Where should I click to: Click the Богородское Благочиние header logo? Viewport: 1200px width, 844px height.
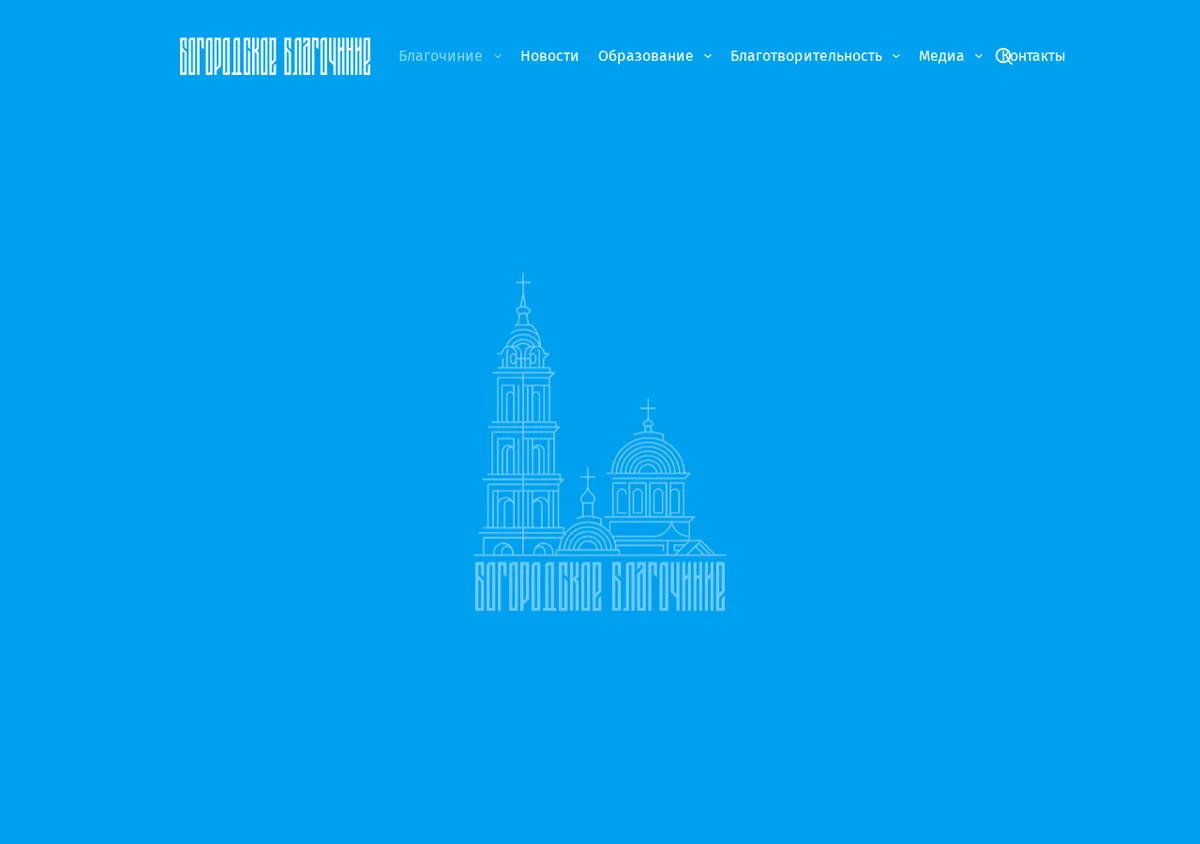(x=275, y=56)
